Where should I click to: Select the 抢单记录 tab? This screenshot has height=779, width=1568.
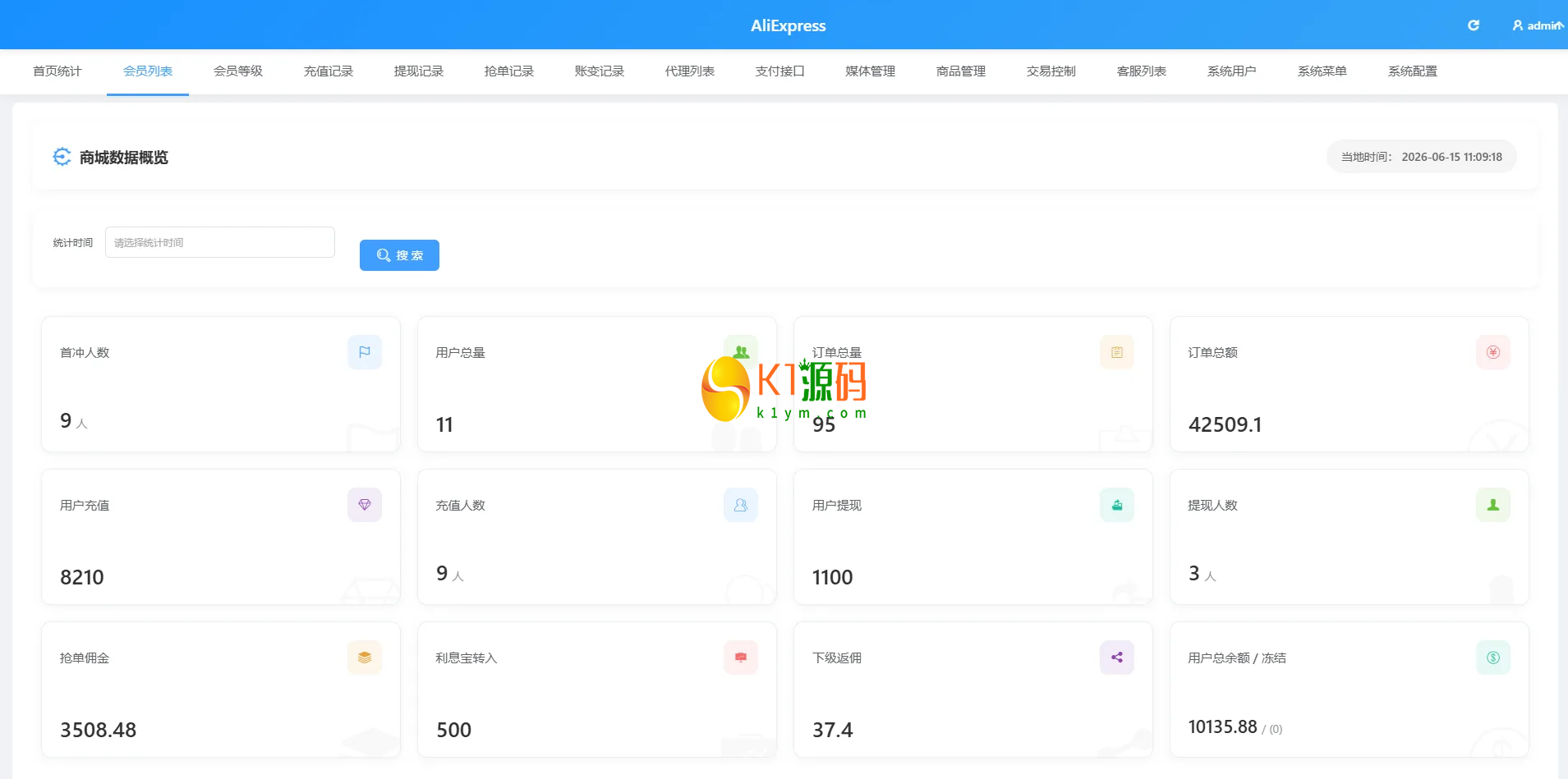pos(509,71)
